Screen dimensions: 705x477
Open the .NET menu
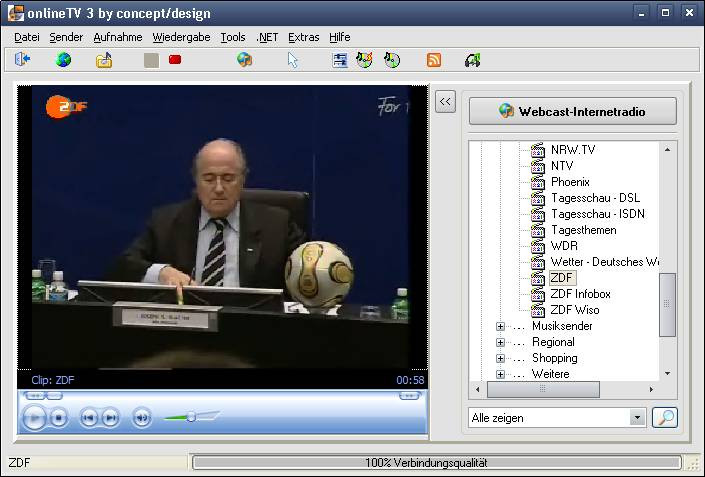[267, 37]
